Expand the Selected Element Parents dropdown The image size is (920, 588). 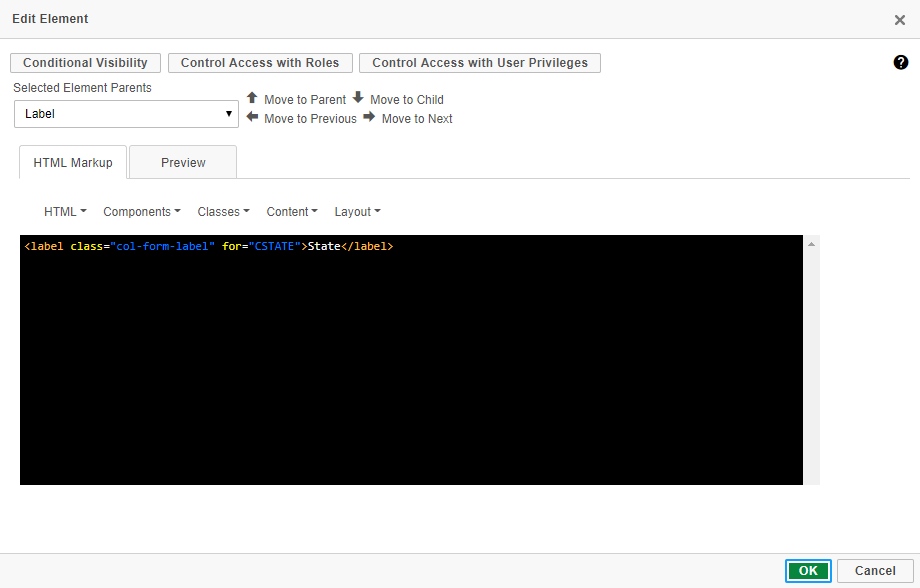click(x=126, y=114)
